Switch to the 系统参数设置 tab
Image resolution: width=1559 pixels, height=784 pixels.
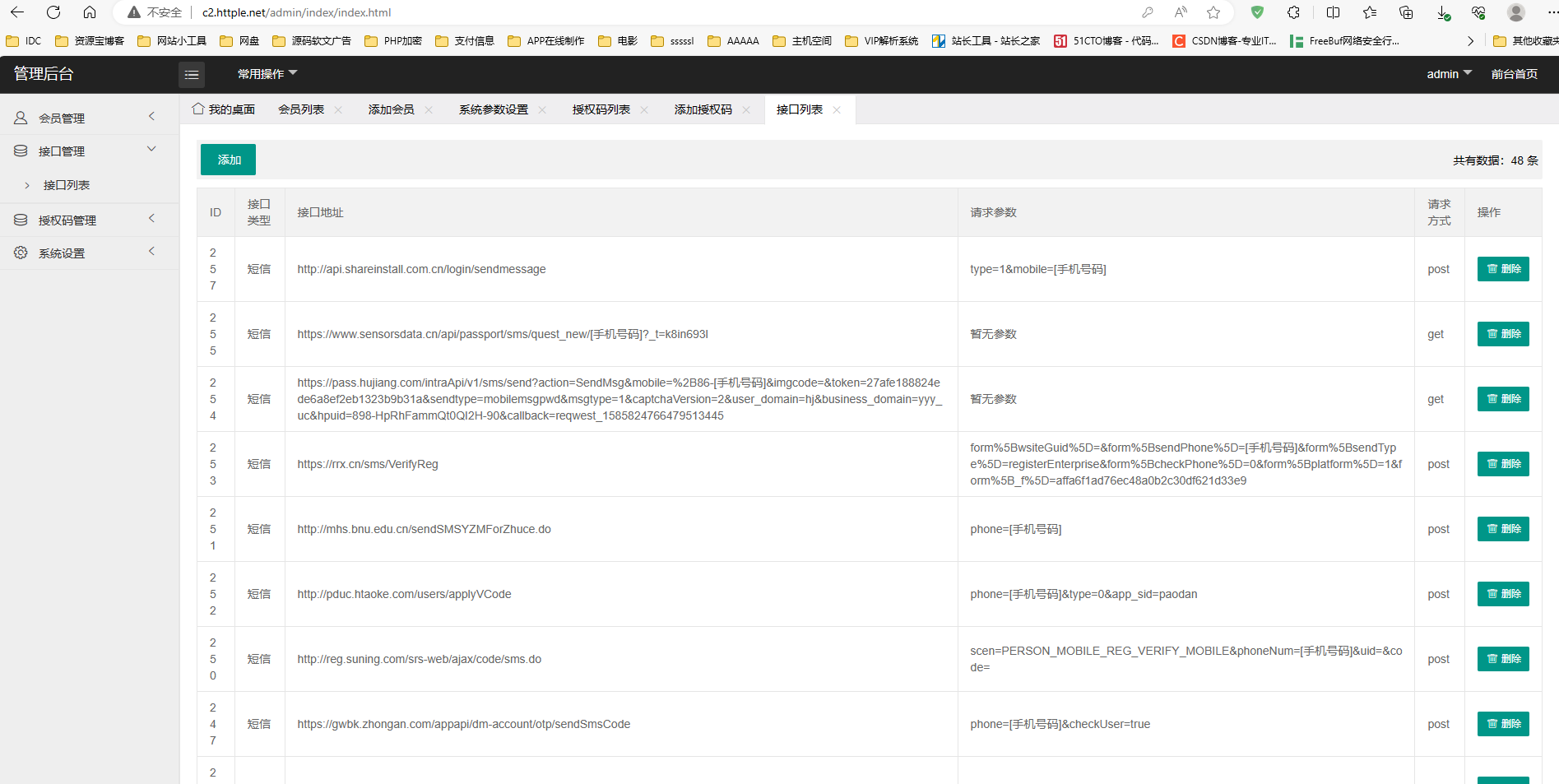[494, 109]
